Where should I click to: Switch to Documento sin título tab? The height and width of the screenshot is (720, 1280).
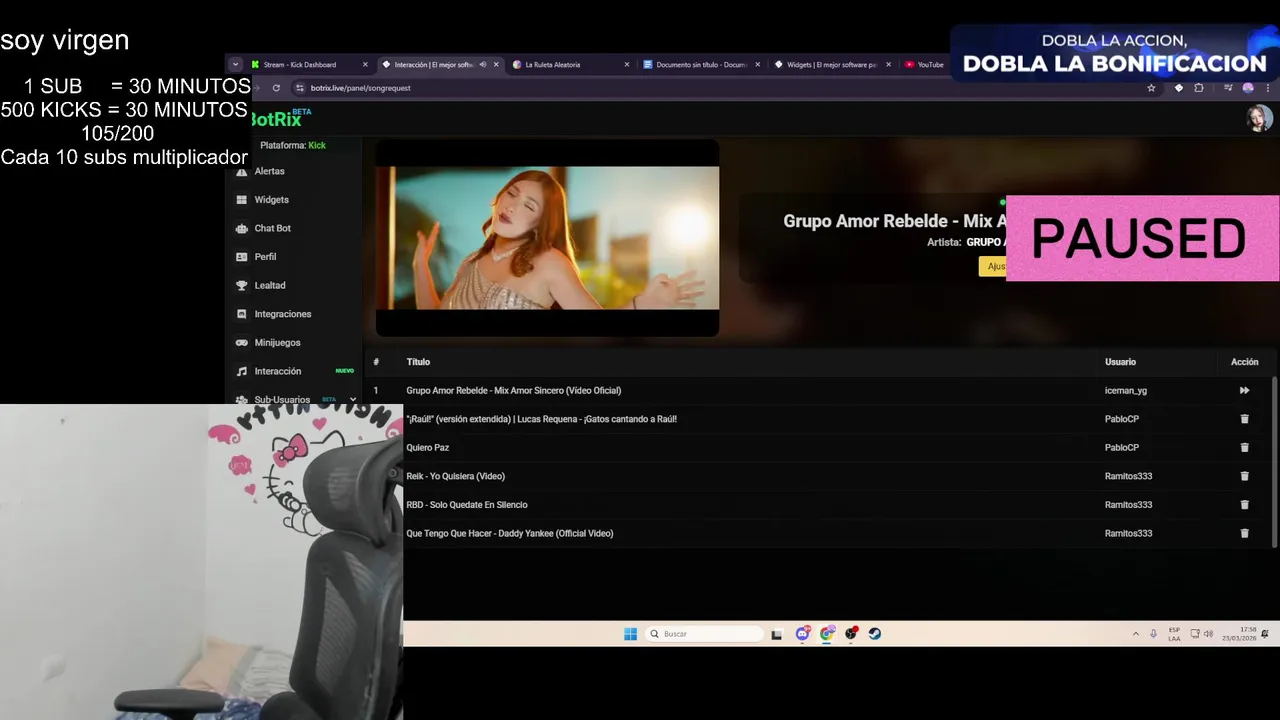(x=700, y=65)
